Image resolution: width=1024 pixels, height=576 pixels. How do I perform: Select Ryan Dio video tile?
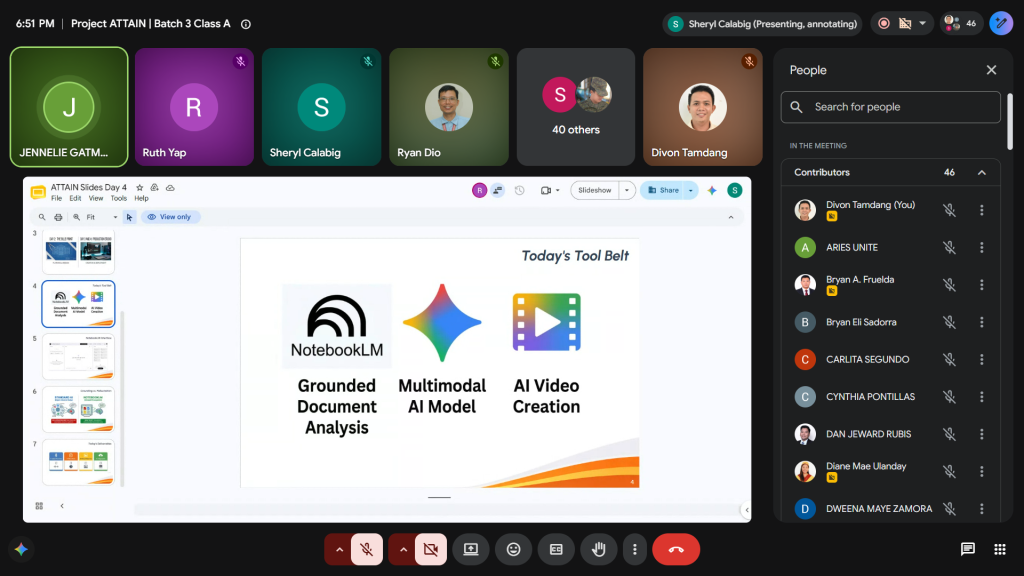coord(449,107)
